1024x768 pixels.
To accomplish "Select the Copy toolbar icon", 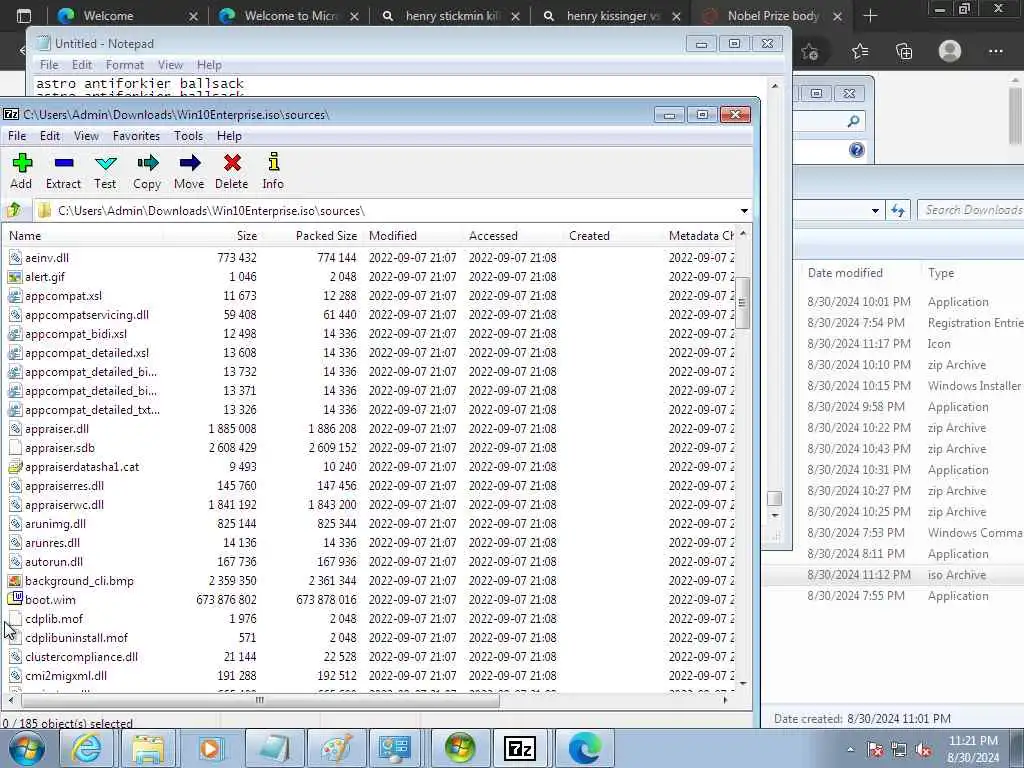I will (147, 171).
